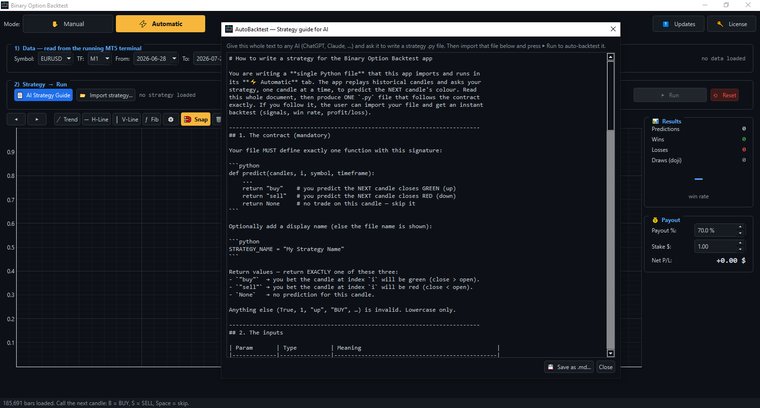Viewport: 760px width, 408px height.
Task: Click the Draws (doji) indicator dot
Action: pyautogui.click(x=744, y=160)
